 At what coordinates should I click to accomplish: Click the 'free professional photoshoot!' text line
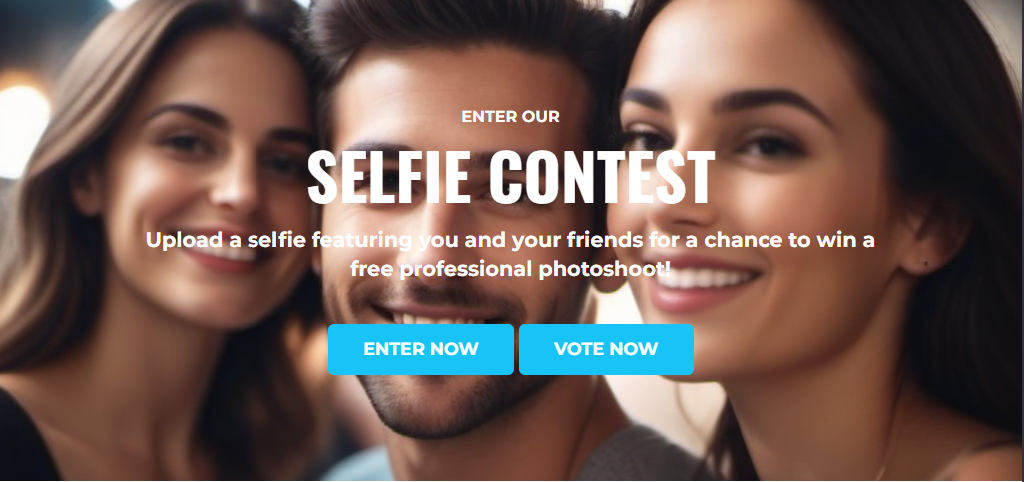click(x=511, y=269)
